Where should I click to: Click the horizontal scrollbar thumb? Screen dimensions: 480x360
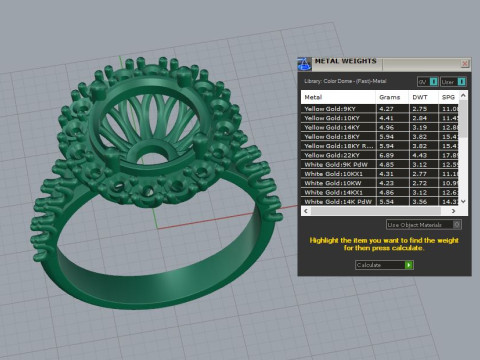[x=376, y=211]
